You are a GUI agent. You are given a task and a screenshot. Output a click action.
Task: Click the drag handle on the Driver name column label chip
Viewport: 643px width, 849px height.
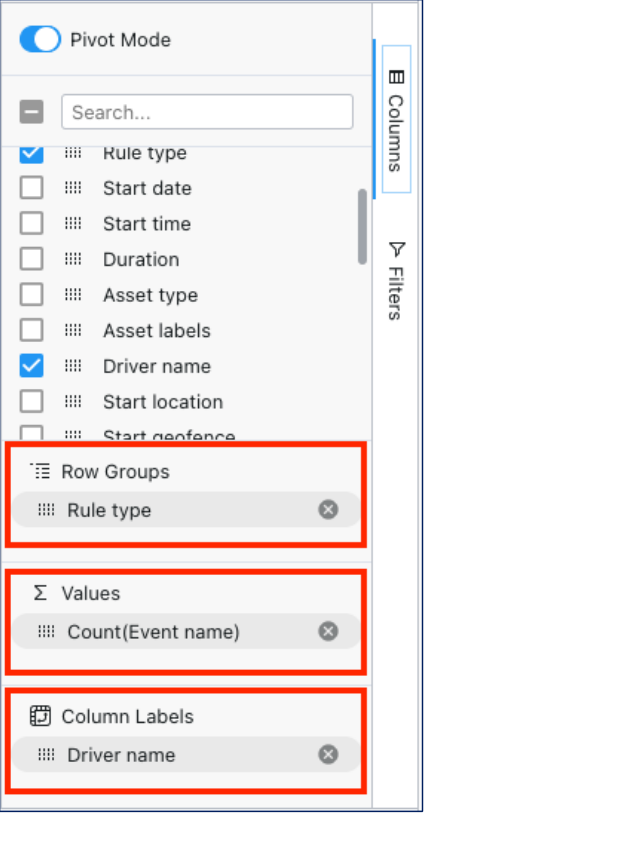point(46,755)
